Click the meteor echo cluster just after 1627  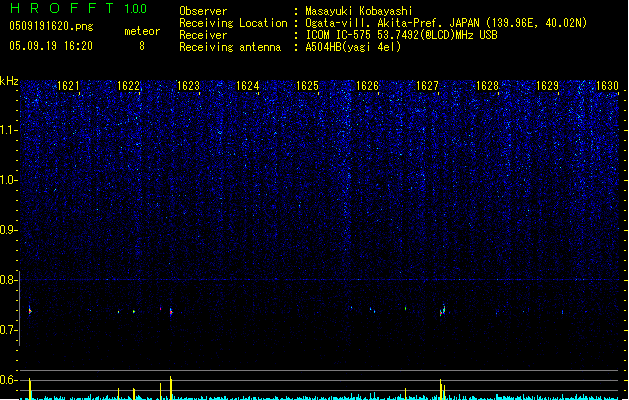pos(442,310)
